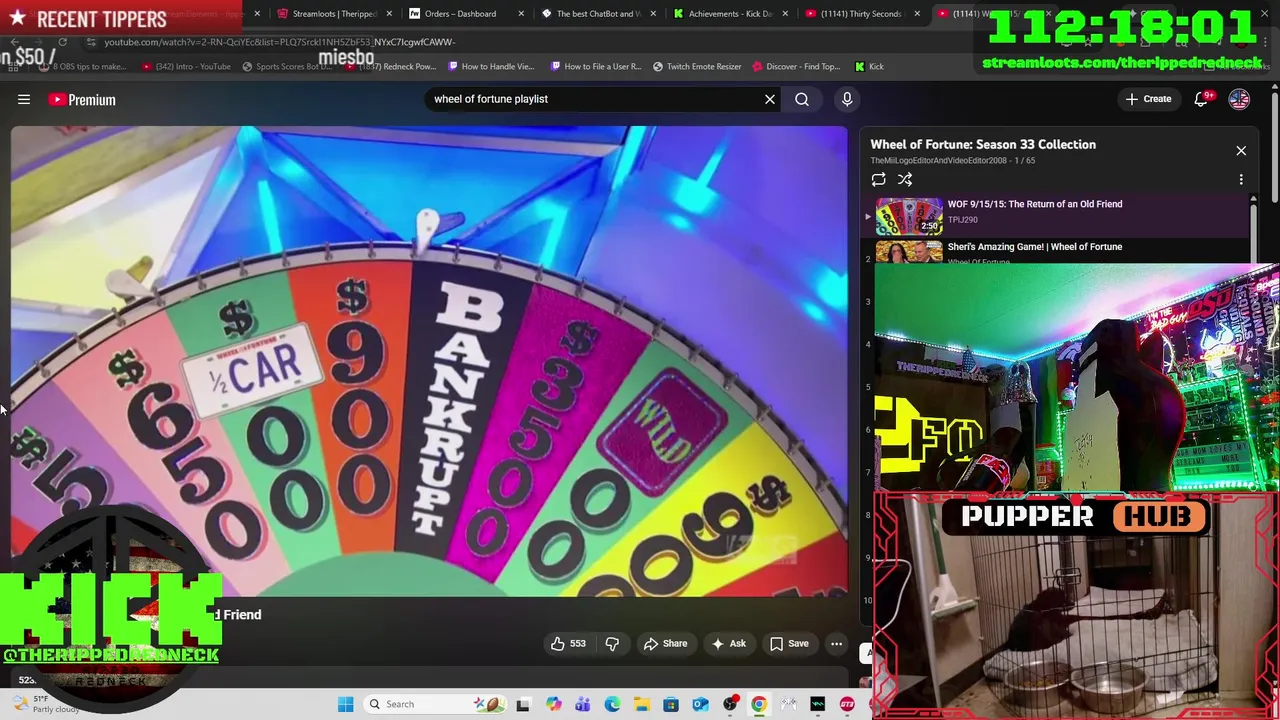This screenshot has height=720, width=1280.
Task: Open the YouTube account avatar menu
Action: click(x=1239, y=99)
